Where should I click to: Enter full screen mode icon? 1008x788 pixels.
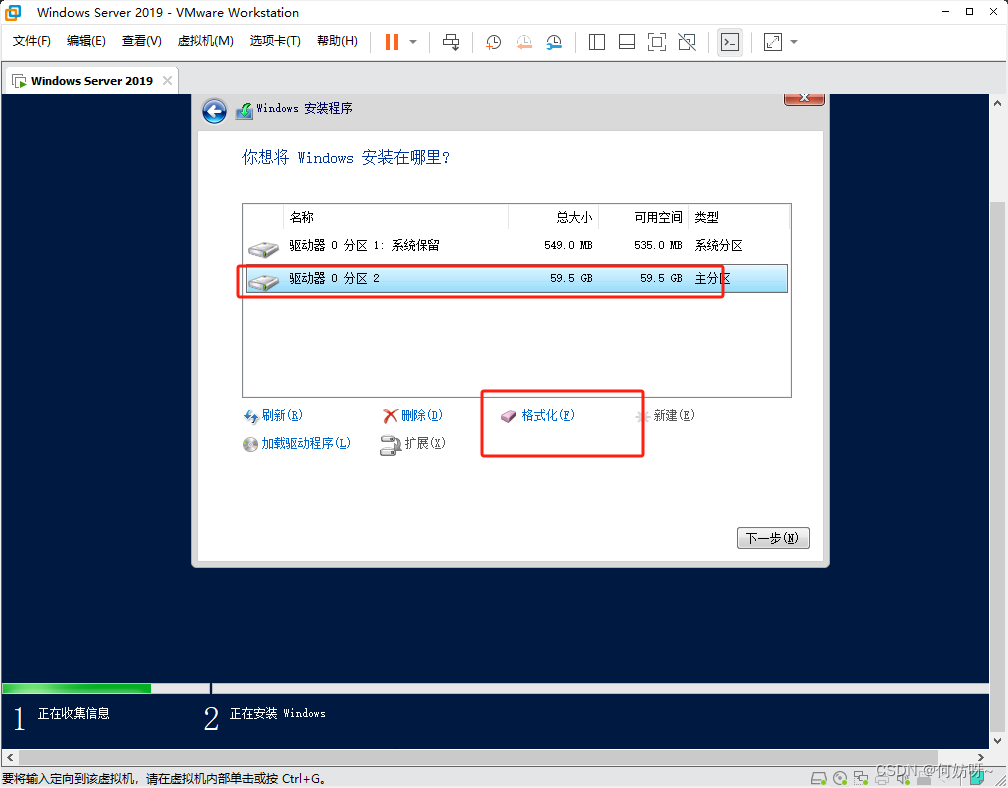[656, 42]
